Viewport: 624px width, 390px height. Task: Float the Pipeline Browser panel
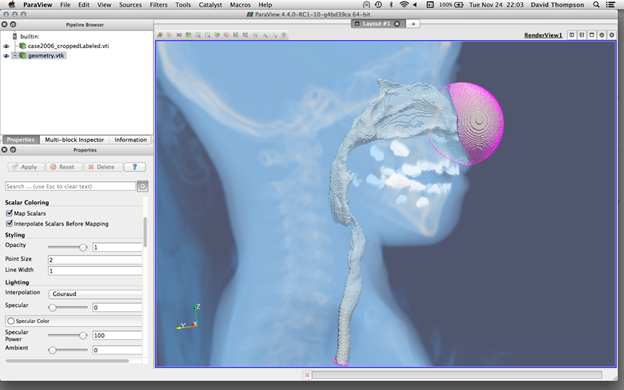[x=13, y=24]
